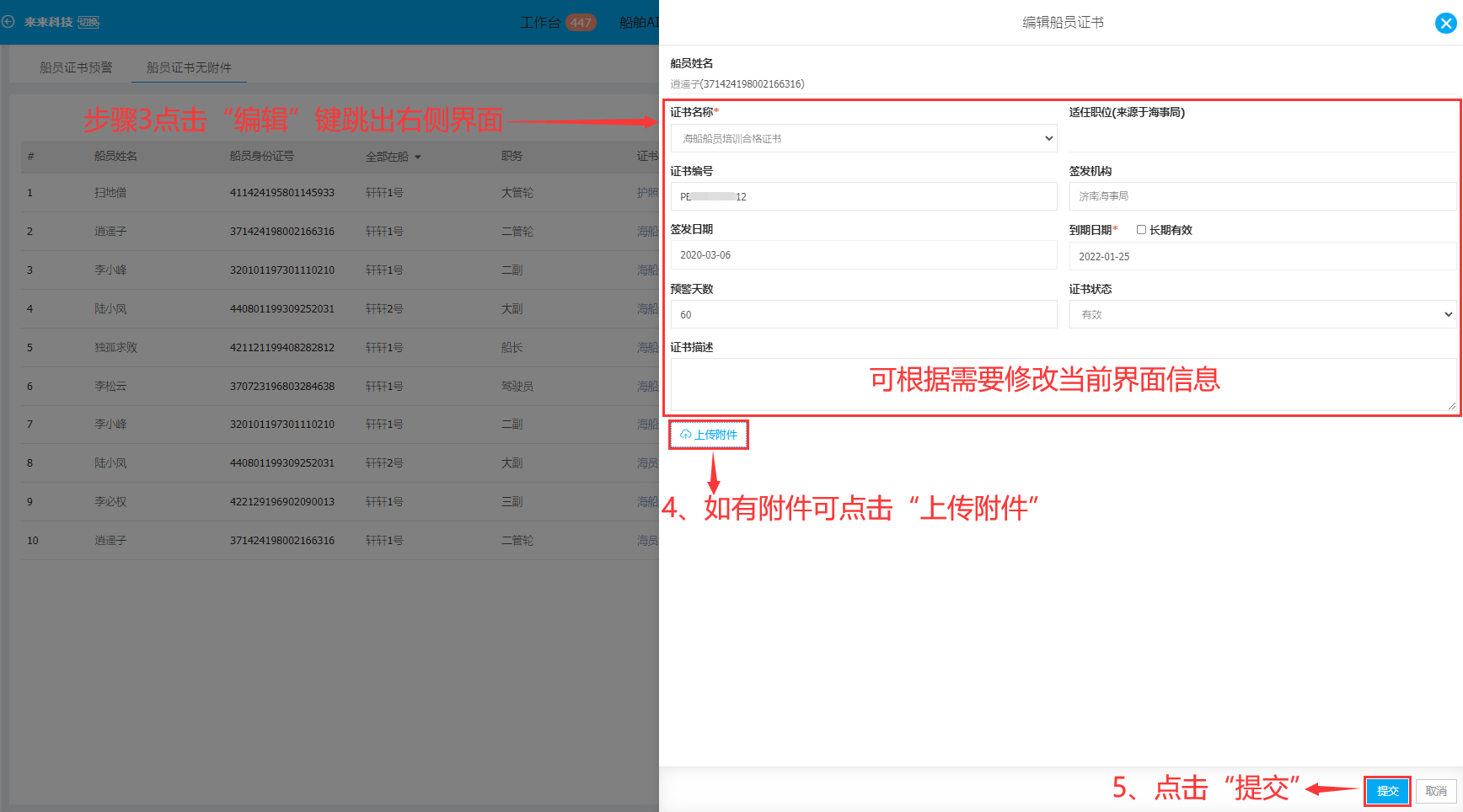Select crew name 独孤求败 in row 5
Viewport: 1463px width, 812px height.
(x=115, y=348)
